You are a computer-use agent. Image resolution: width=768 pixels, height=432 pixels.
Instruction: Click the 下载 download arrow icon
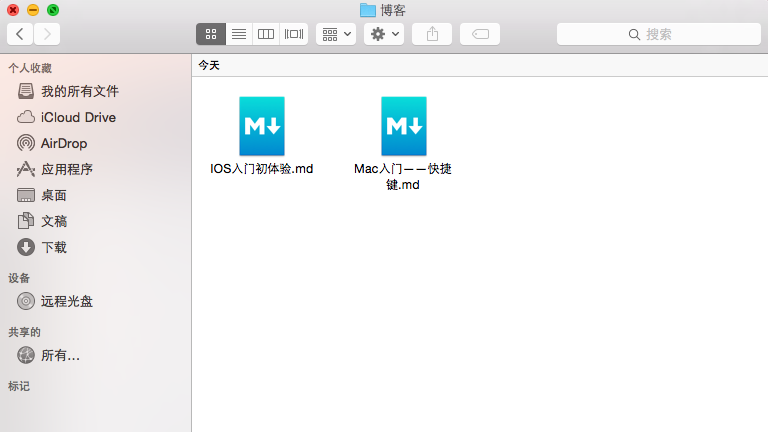click(x=26, y=247)
